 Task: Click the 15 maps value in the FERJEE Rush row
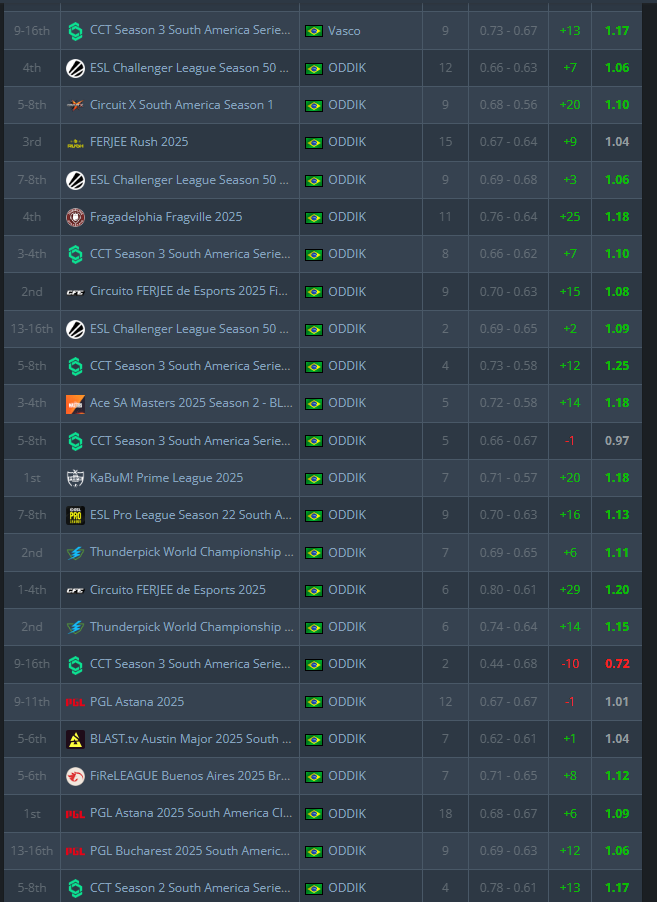445,142
